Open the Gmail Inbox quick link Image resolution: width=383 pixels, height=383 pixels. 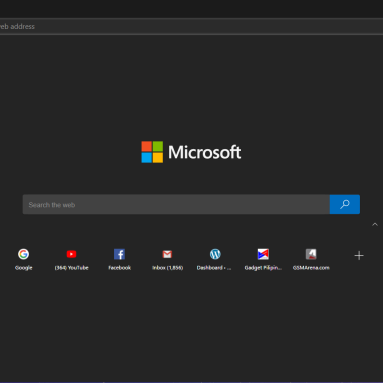[167, 259]
